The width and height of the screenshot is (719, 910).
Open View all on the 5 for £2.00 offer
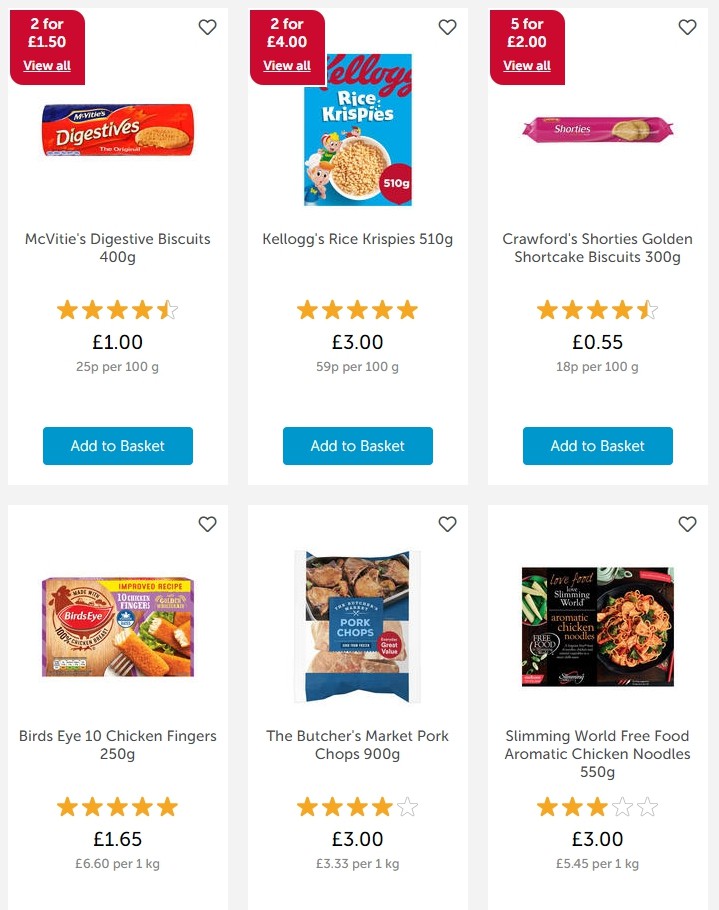(x=526, y=65)
